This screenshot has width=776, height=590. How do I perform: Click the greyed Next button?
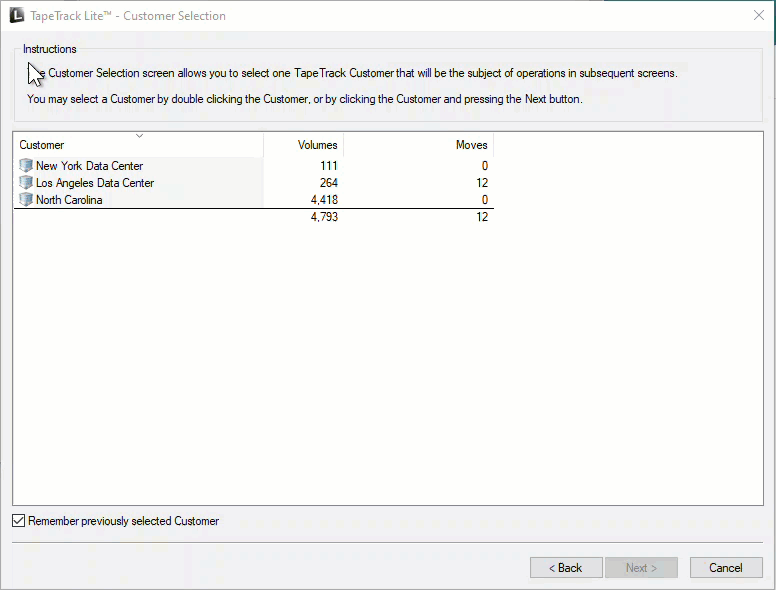click(641, 568)
